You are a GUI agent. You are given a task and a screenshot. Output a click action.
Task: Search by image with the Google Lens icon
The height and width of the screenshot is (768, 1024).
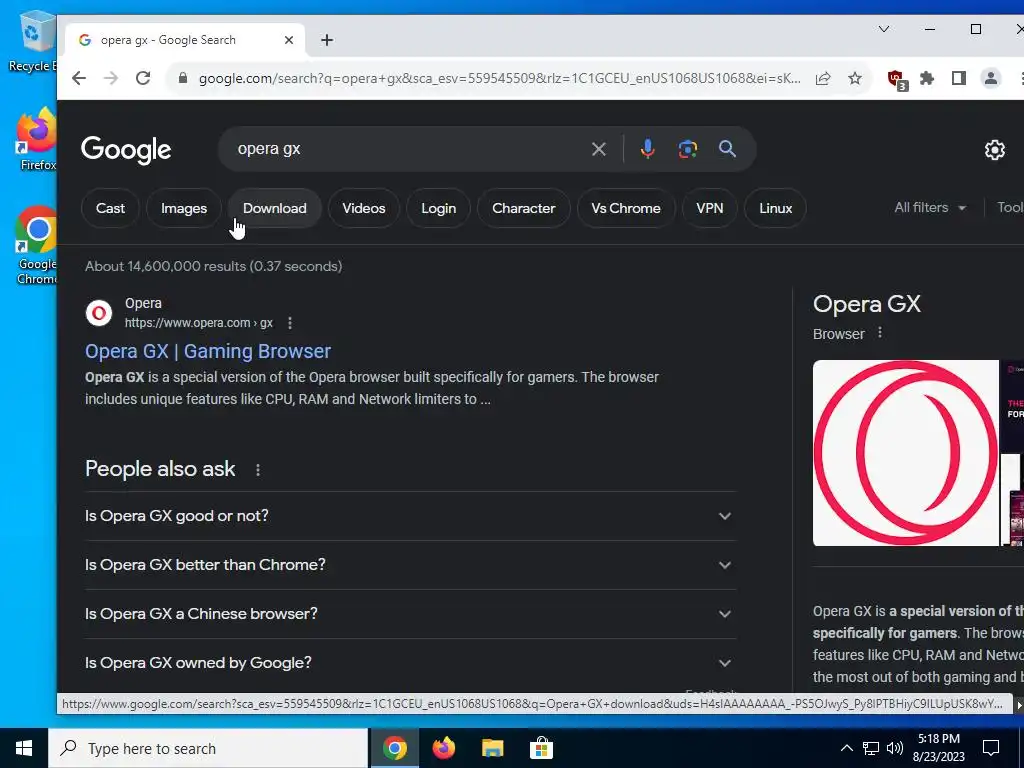687,149
